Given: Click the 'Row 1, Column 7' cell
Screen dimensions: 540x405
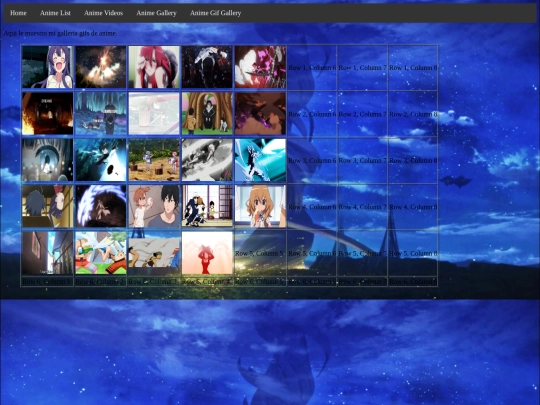Looking at the screenshot, I should pos(362,68).
